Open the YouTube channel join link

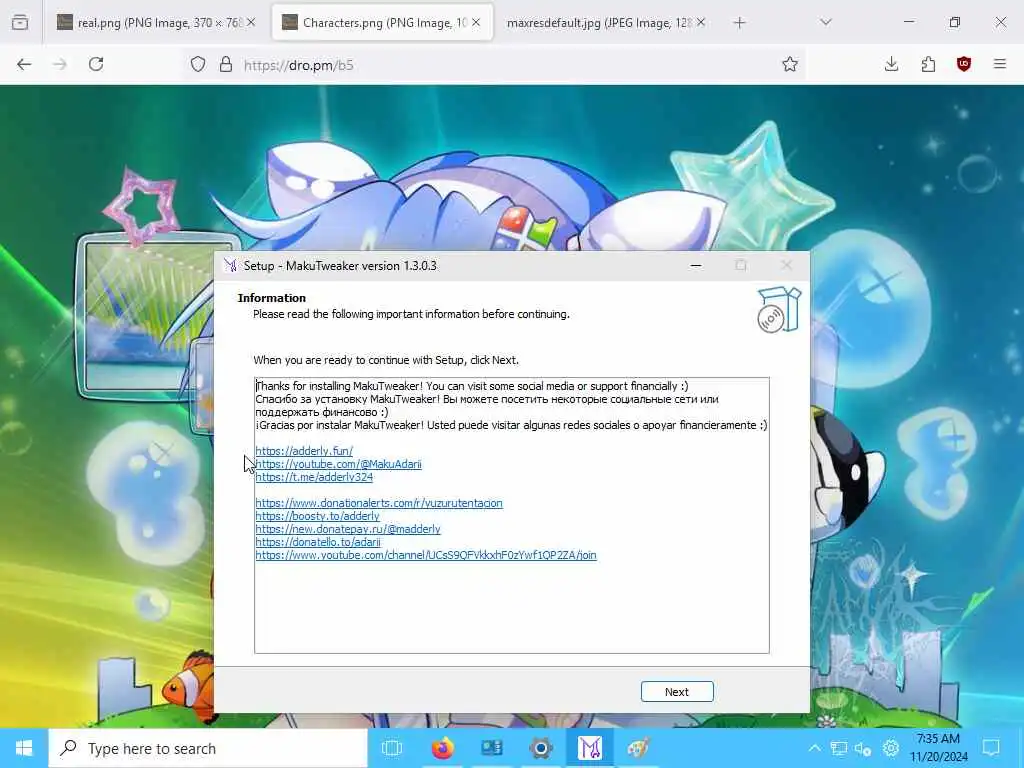point(426,555)
